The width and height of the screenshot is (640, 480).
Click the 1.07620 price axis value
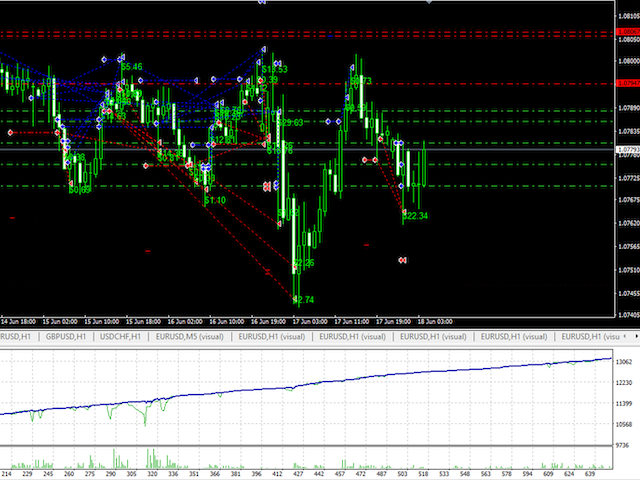(x=629, y=223)
